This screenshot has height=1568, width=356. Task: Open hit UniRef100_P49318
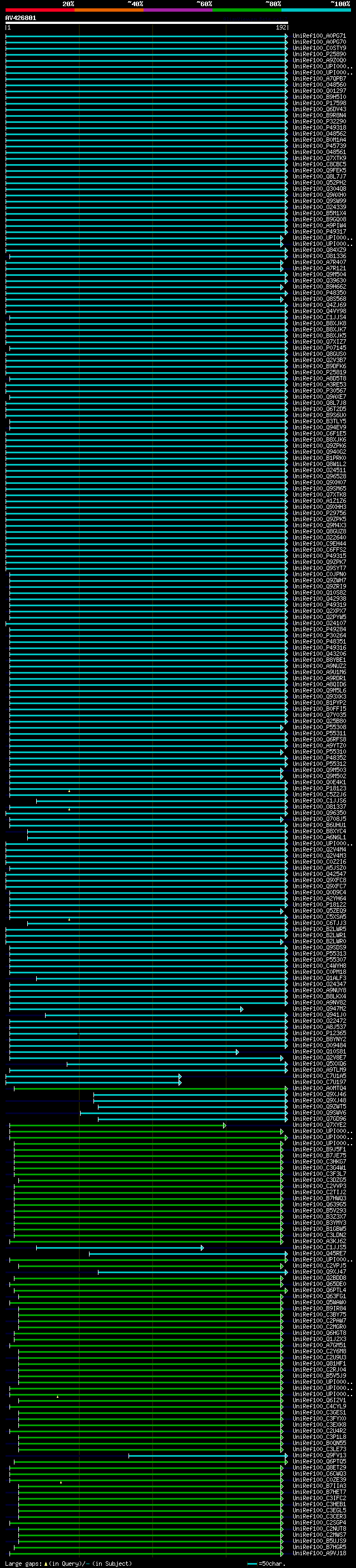click(x=319, y=127)
